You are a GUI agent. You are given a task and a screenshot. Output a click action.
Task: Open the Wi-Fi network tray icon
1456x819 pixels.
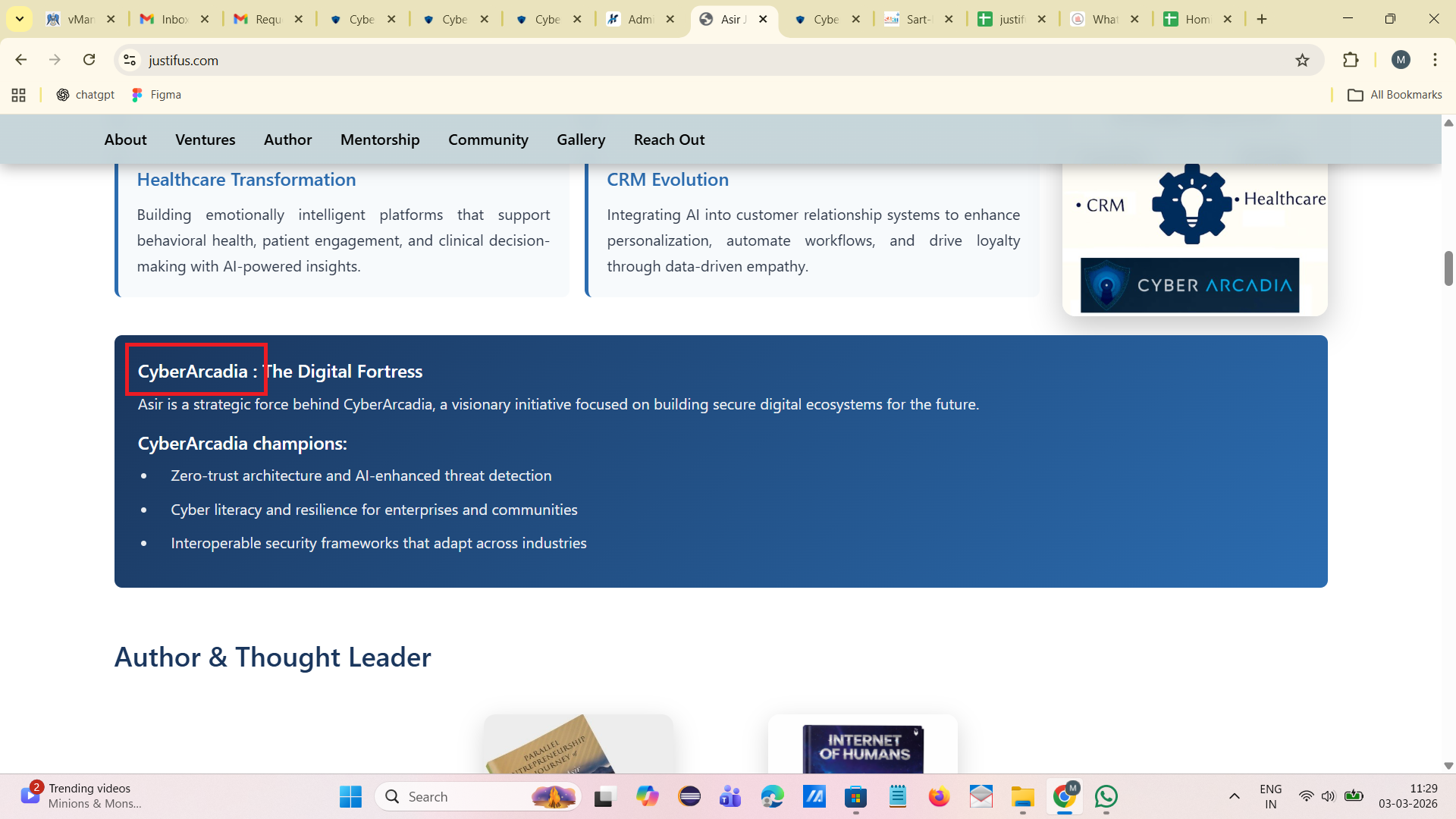(1306, 796)
